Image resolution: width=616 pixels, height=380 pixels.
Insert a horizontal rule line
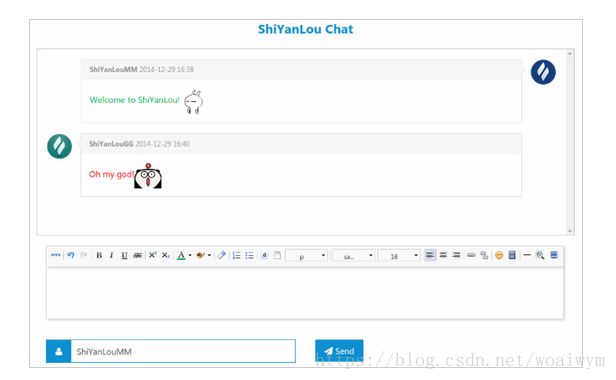click(x=527, y=255)
